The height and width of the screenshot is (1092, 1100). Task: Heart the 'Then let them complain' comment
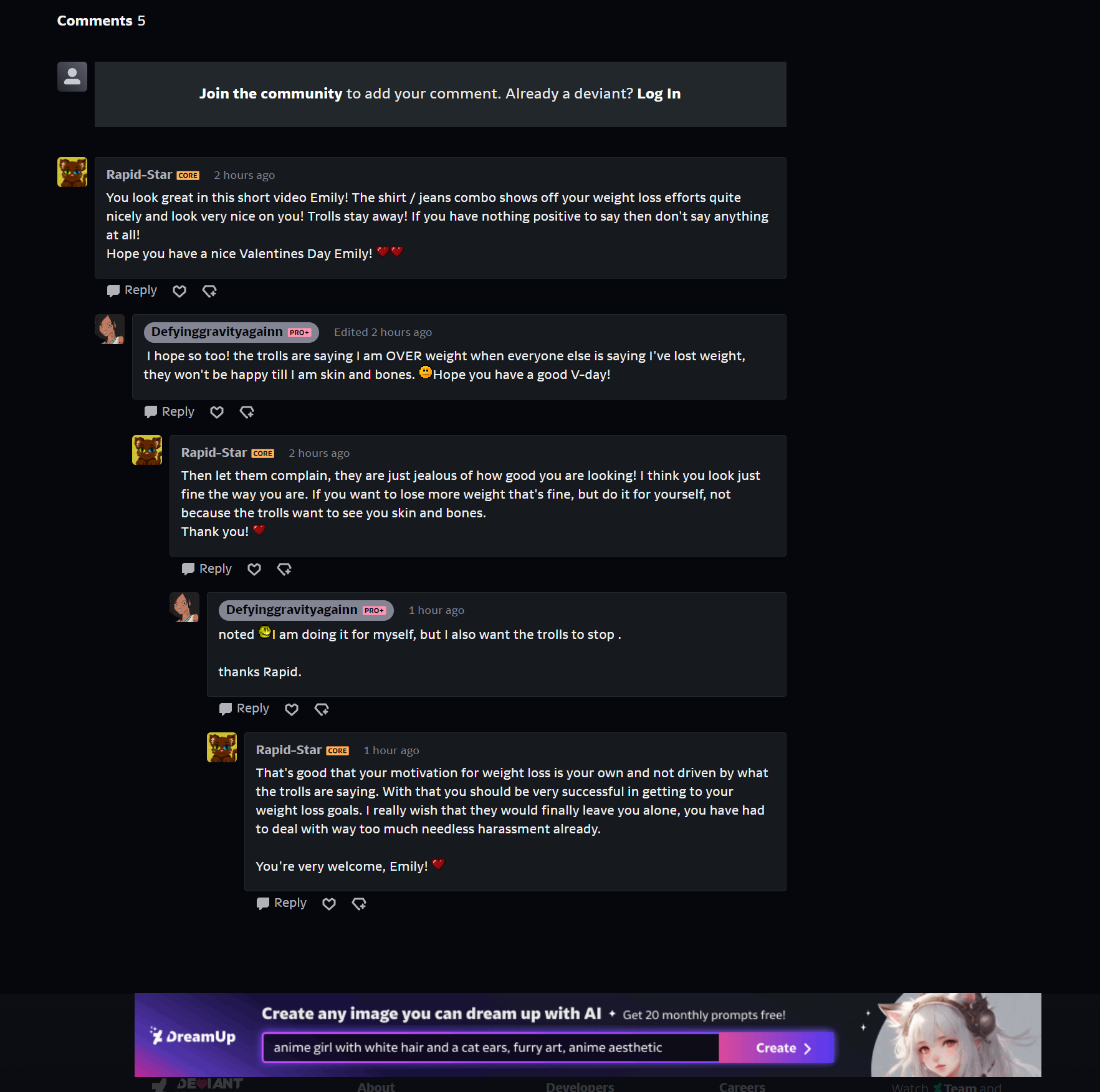(254, 569)
